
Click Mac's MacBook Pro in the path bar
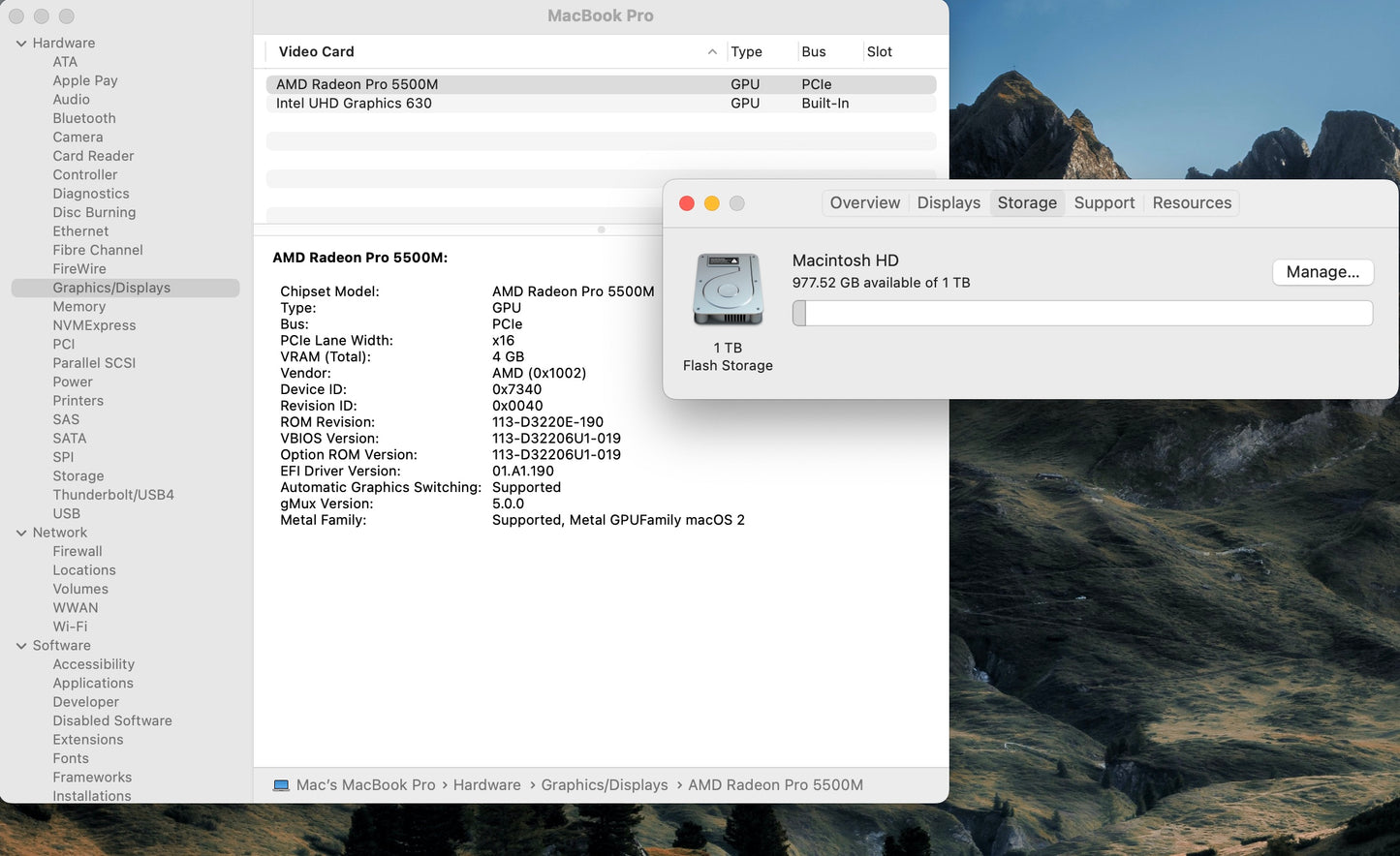pyautogui.click(x=366, y=785)
